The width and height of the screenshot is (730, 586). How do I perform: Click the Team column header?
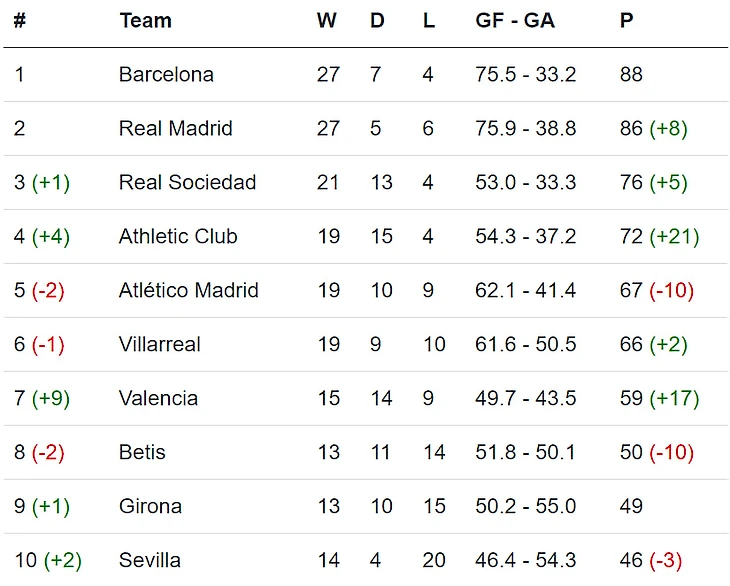[145, 21]
